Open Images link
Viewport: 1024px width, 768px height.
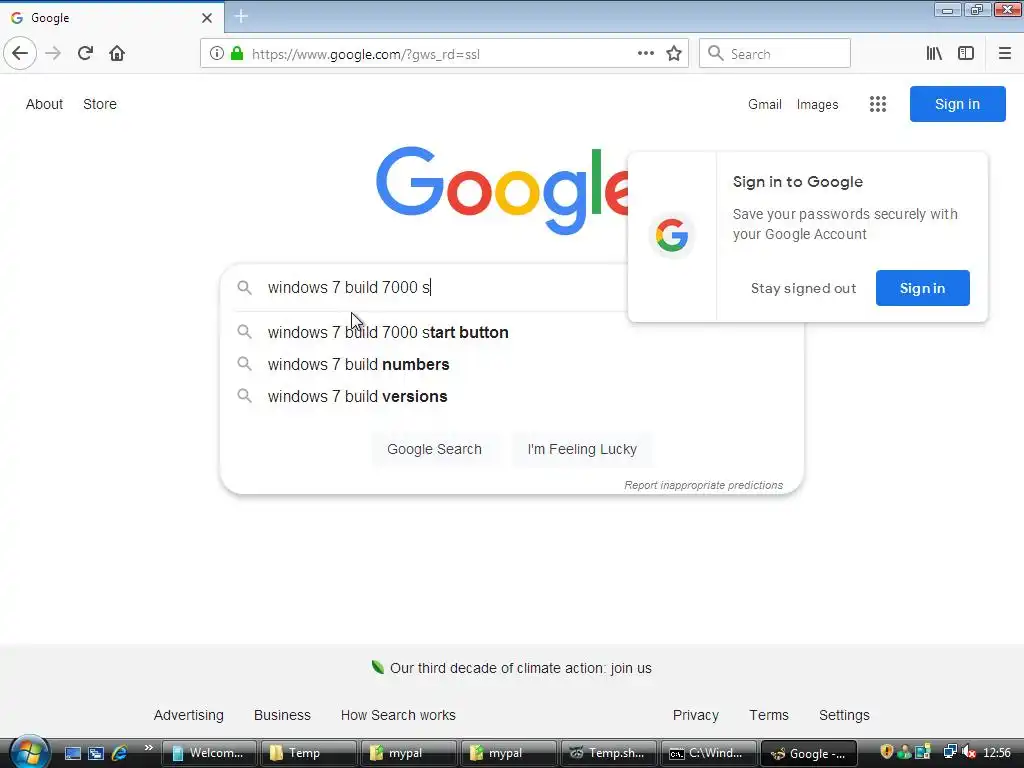817,104
